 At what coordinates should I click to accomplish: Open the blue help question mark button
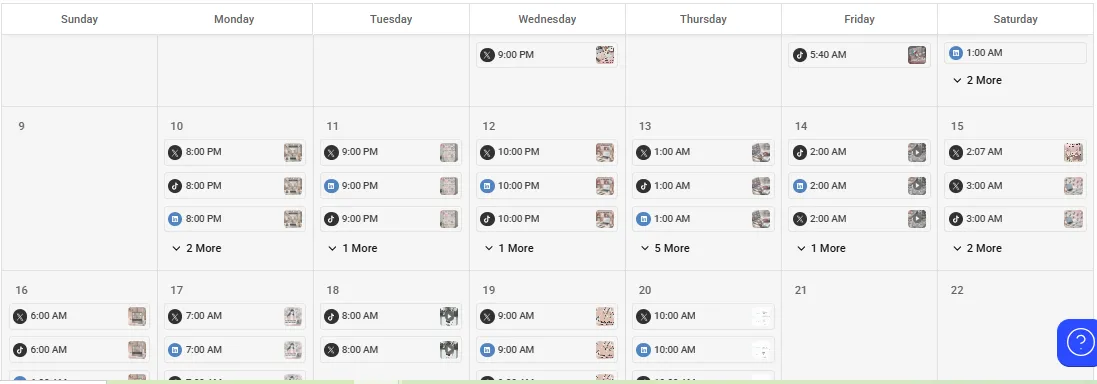pyautogui.click(x=1078, y=343)
